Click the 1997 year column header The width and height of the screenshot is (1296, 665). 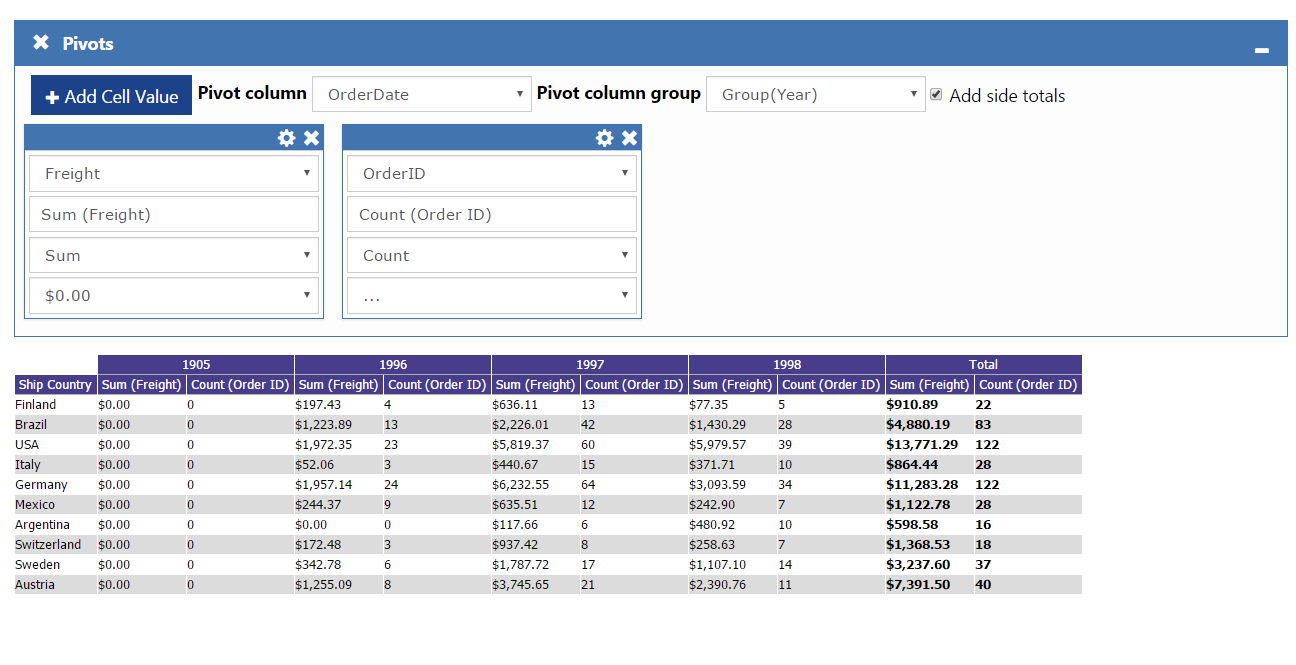(590, 364)
